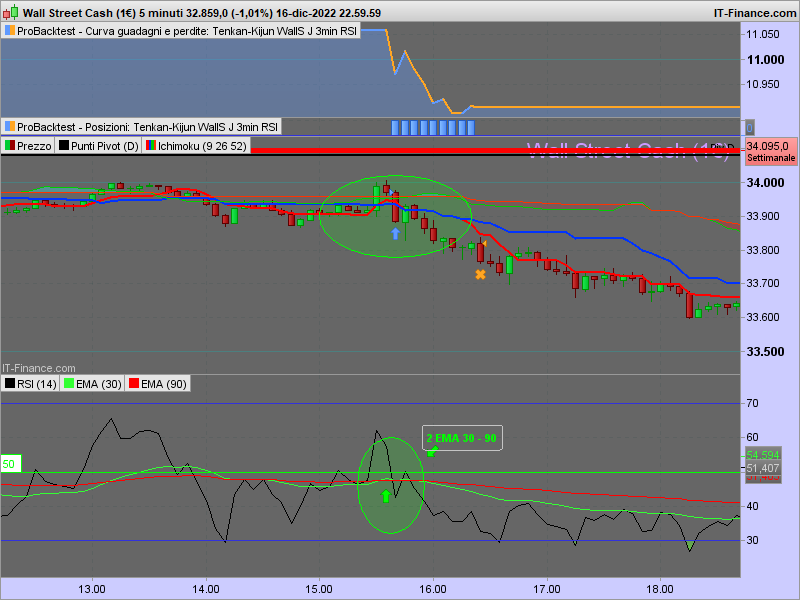
Task: Click the black swatch beside Punti Pivot (D)
Action: [x=63, y=145]
